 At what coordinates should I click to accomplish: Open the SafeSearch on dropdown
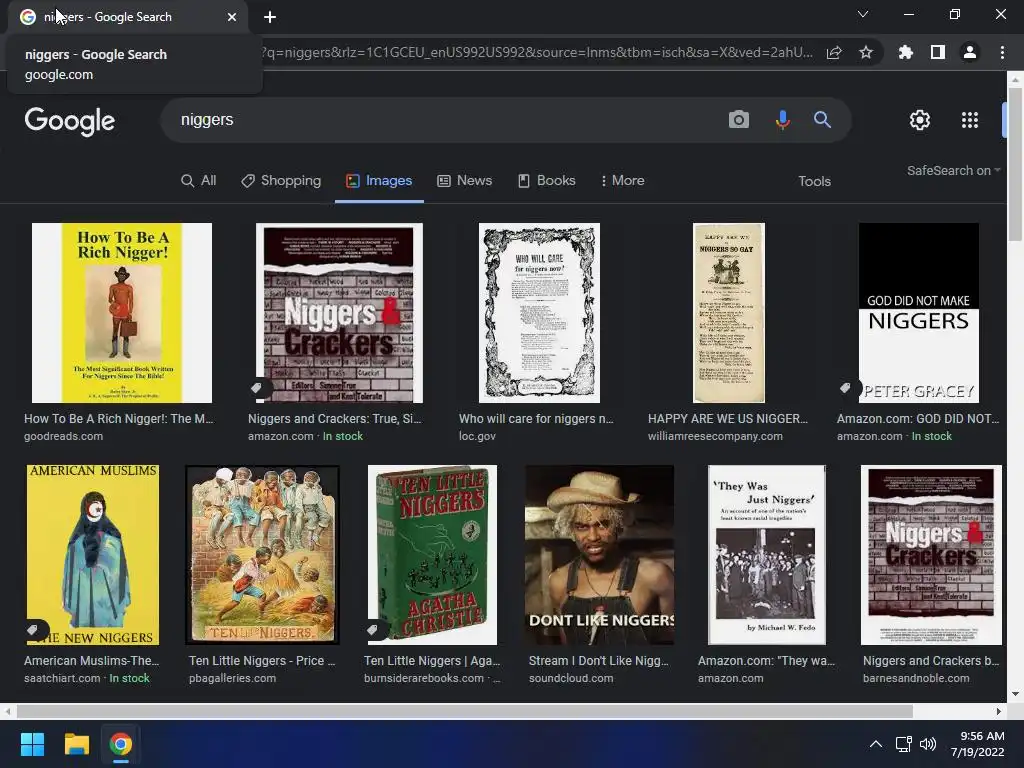click(x=953, y=170)
